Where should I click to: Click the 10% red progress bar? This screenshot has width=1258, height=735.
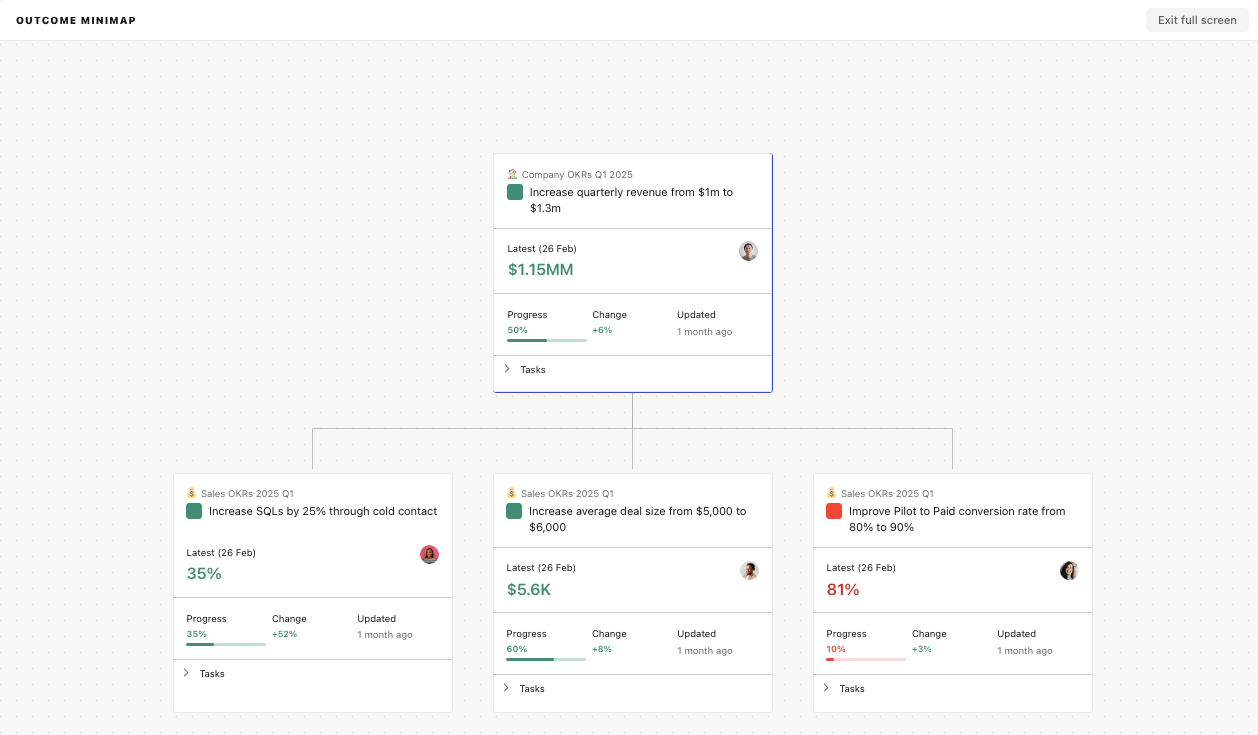865,659
